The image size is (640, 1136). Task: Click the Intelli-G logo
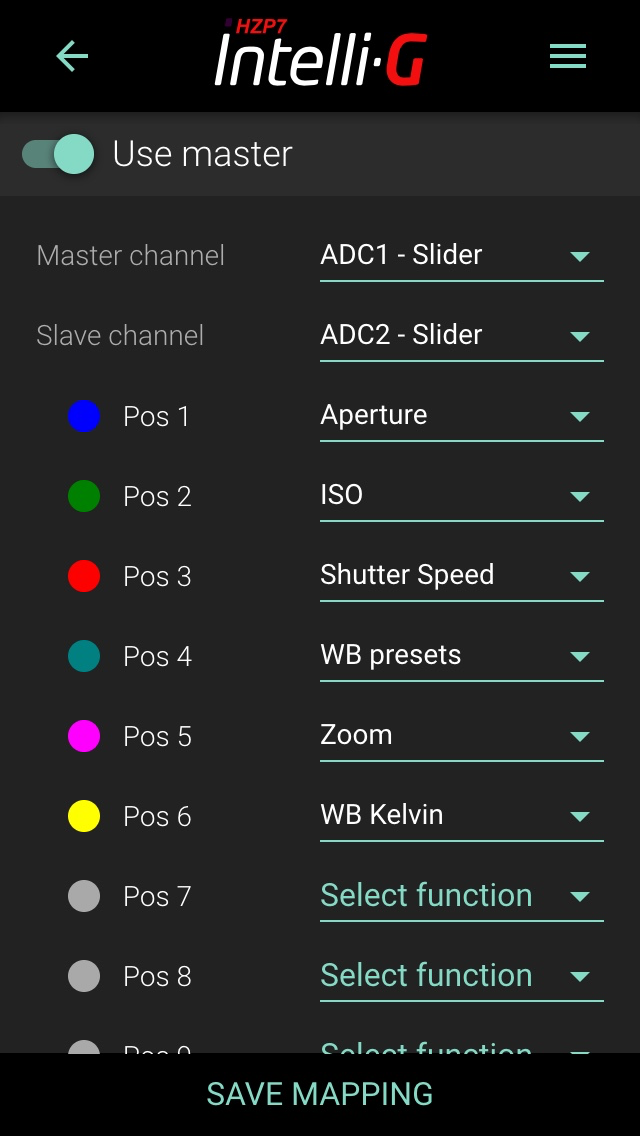click(x=320, y=55)
